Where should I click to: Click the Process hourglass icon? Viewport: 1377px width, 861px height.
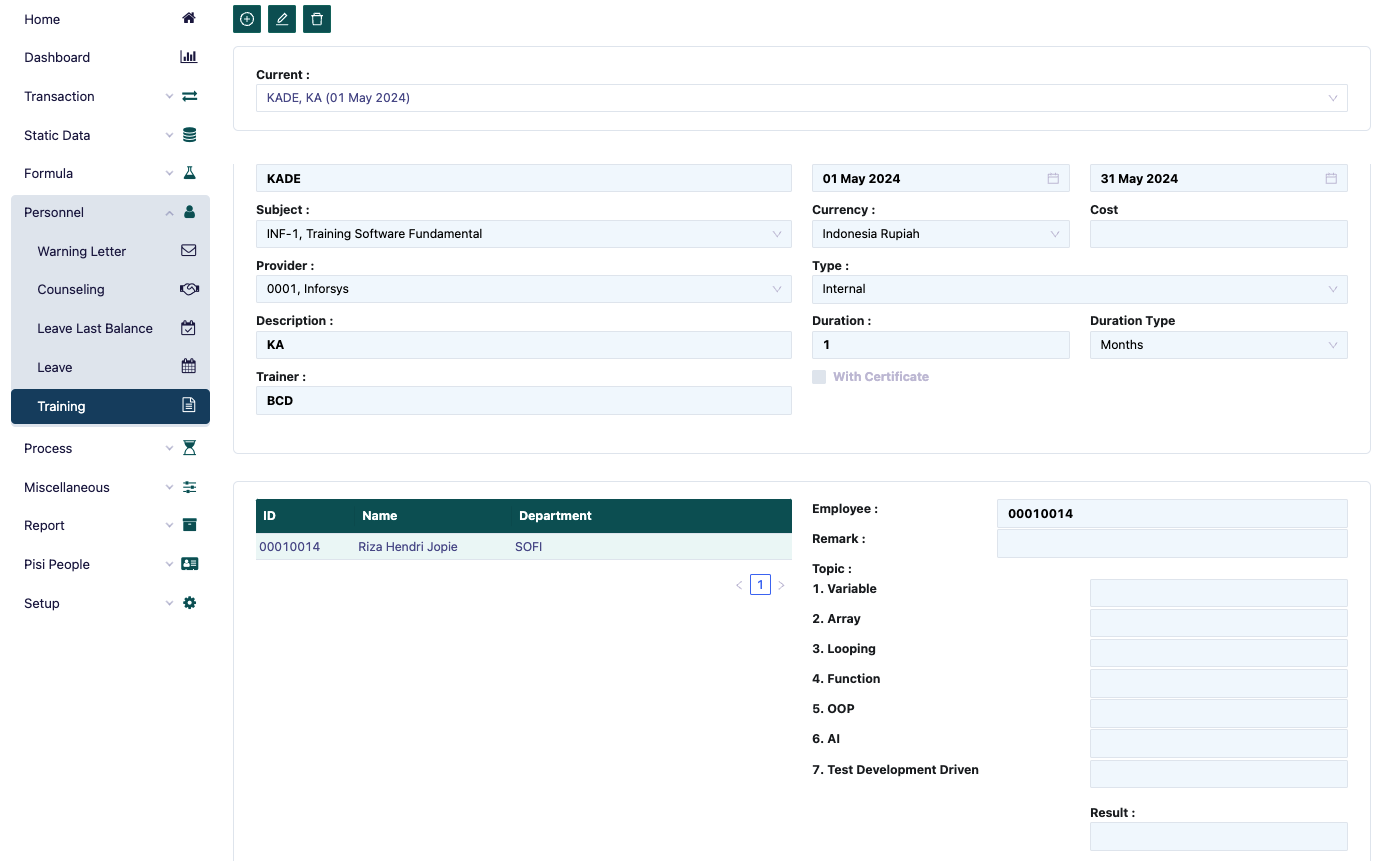pos(188,448)
